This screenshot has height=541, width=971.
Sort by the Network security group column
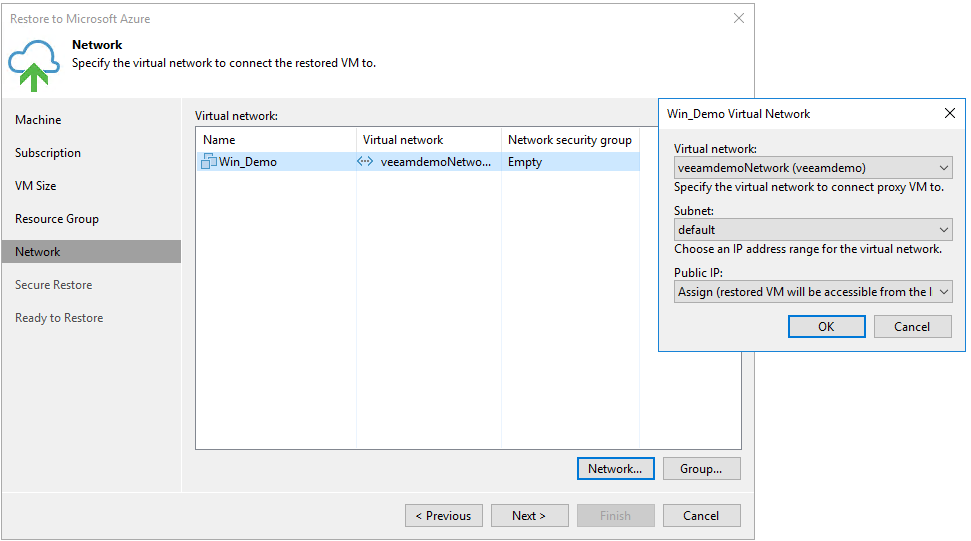tap(570, 140)
